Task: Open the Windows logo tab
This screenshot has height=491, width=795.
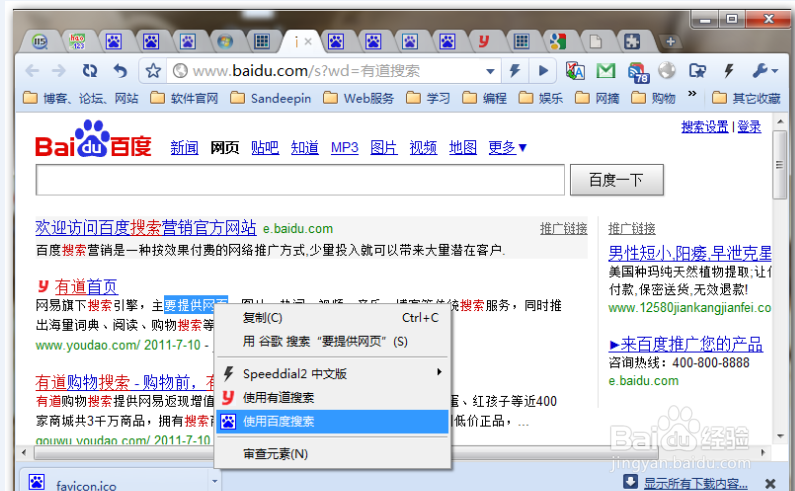Action: click(225, 41)
